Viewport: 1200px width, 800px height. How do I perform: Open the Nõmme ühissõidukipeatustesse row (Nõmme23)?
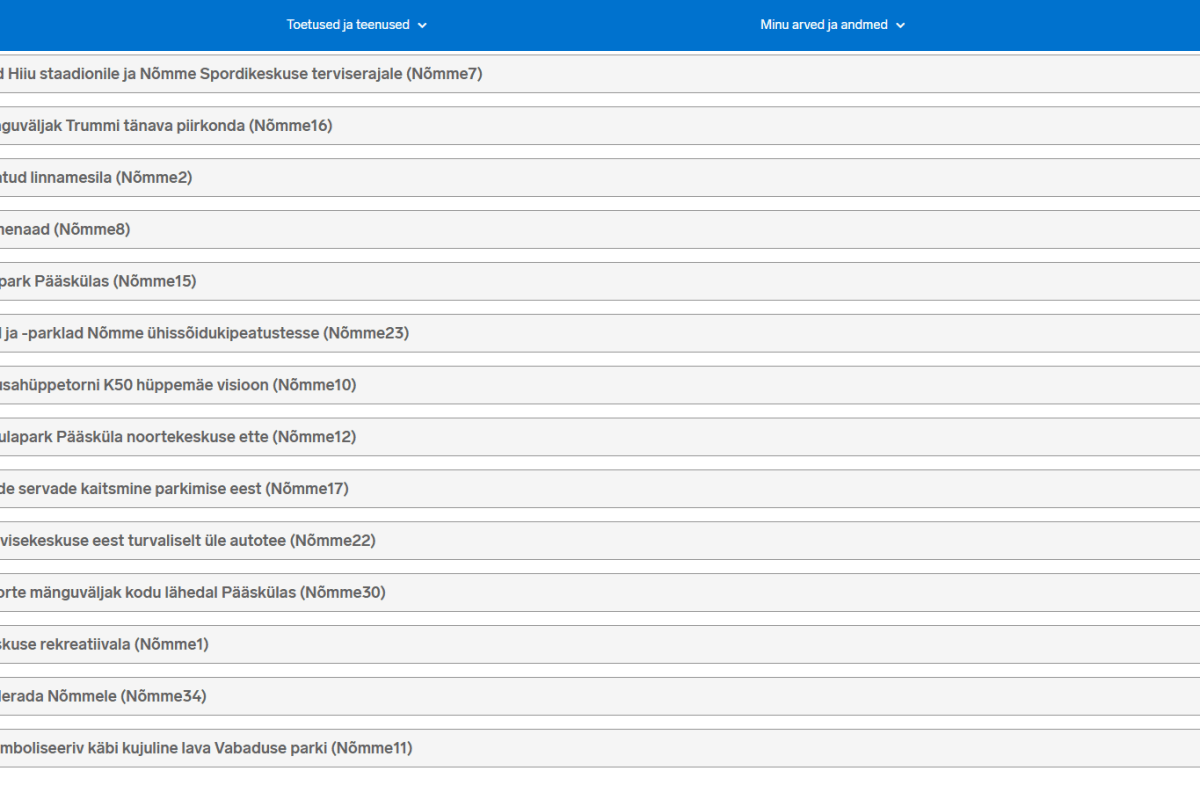point(204,334)
